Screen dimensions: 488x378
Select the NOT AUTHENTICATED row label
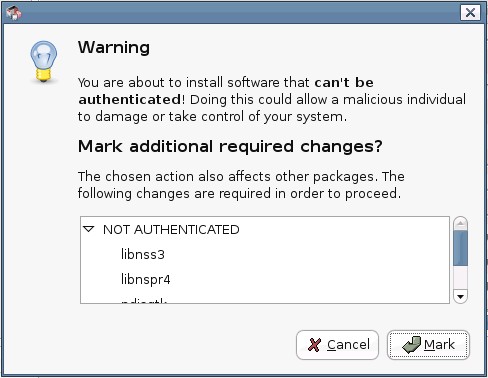(x=171, y=230)
